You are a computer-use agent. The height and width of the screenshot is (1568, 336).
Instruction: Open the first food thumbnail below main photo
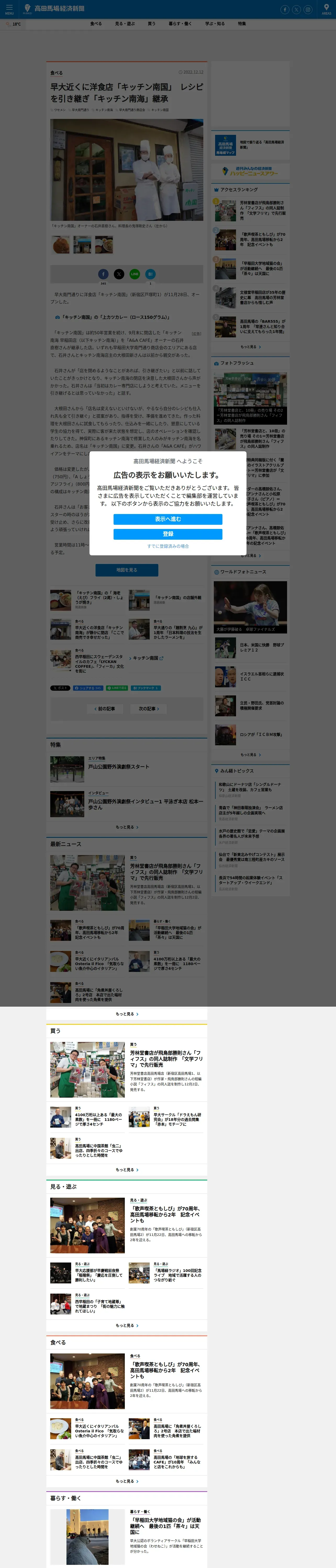coord(60,245)
